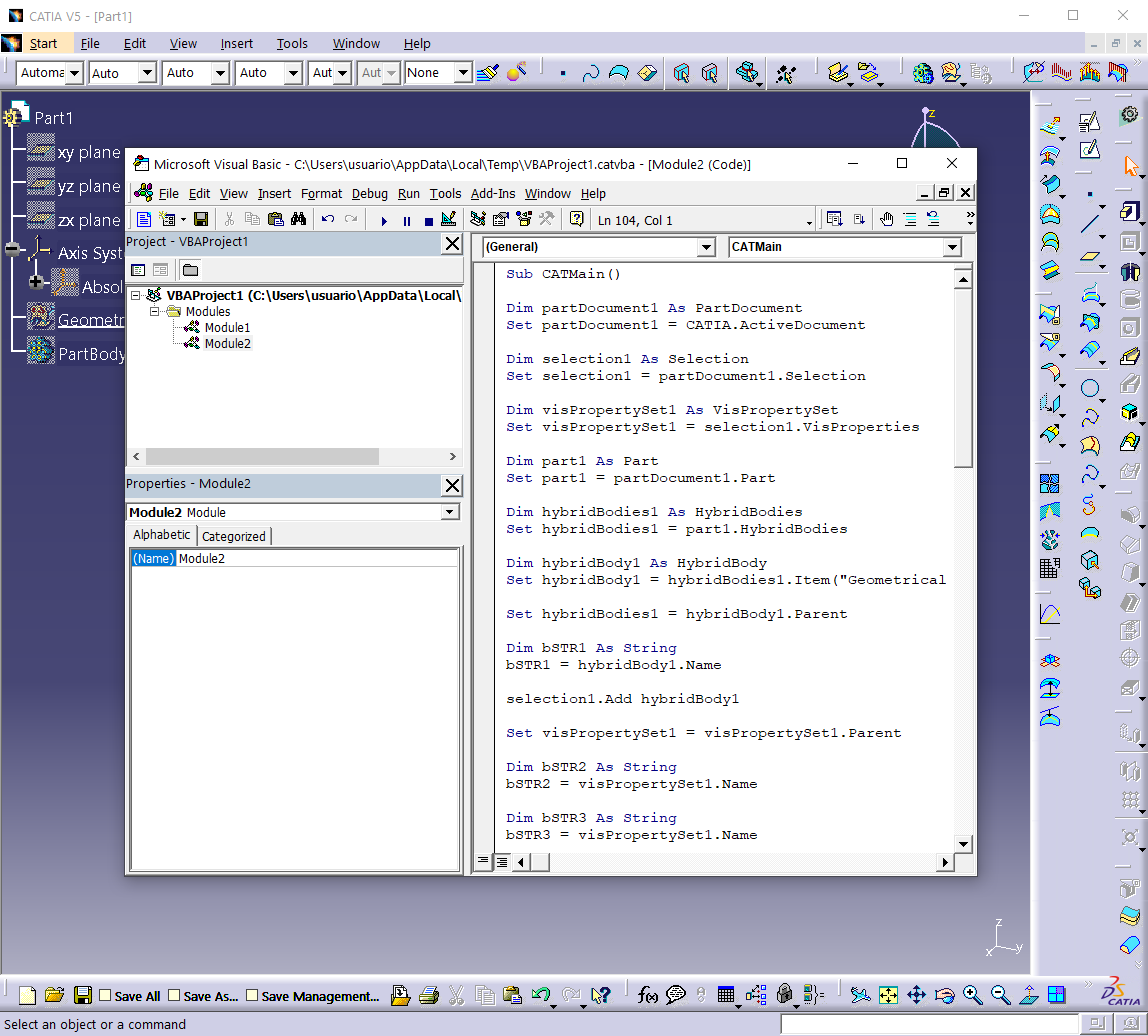Close the Project - VBAProject1 pane

pos(452,244)
